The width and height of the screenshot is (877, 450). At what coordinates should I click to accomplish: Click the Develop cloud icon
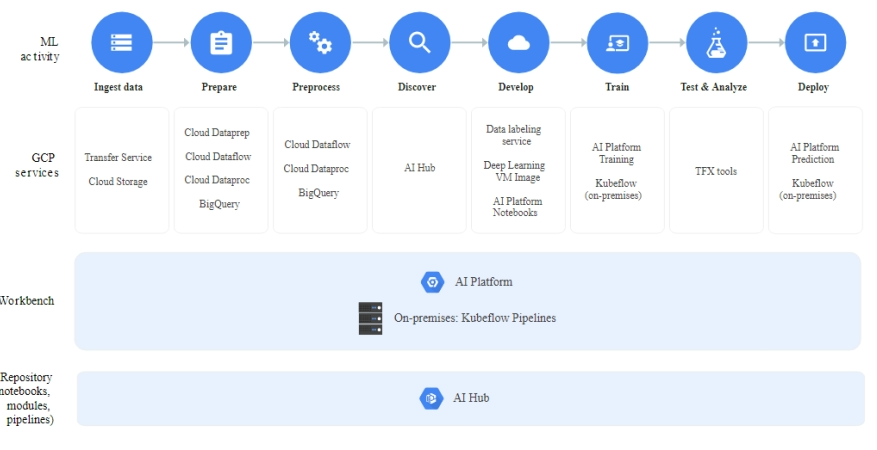coord(518,42)
